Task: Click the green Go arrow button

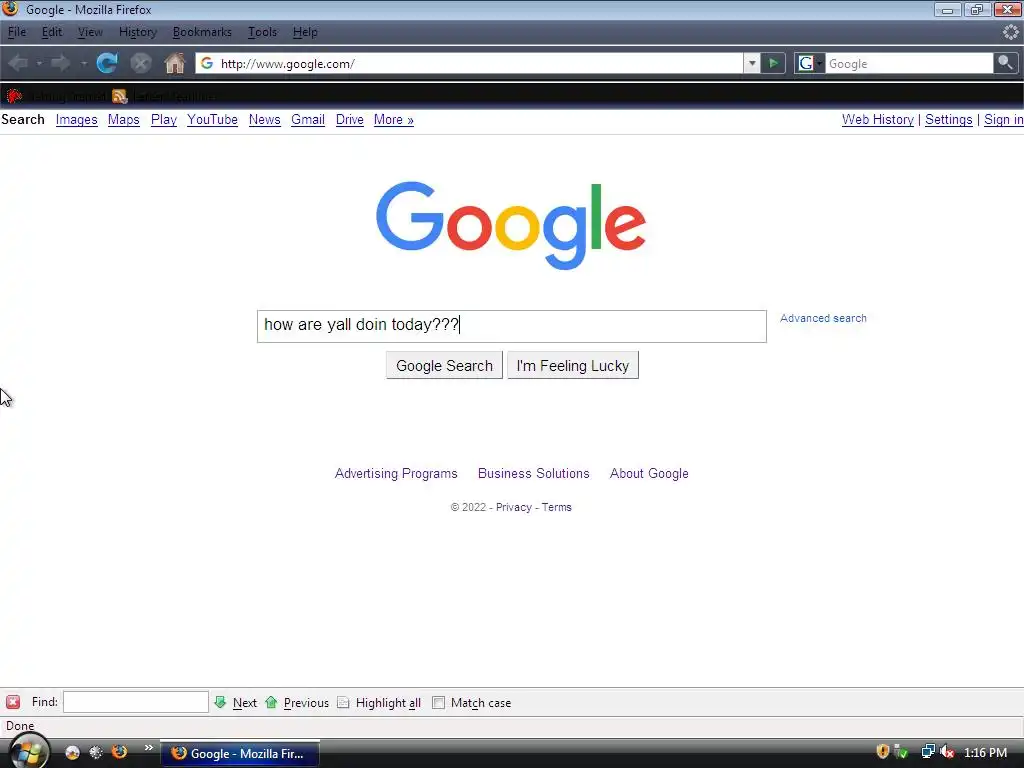Action: [x=773, y=63]
